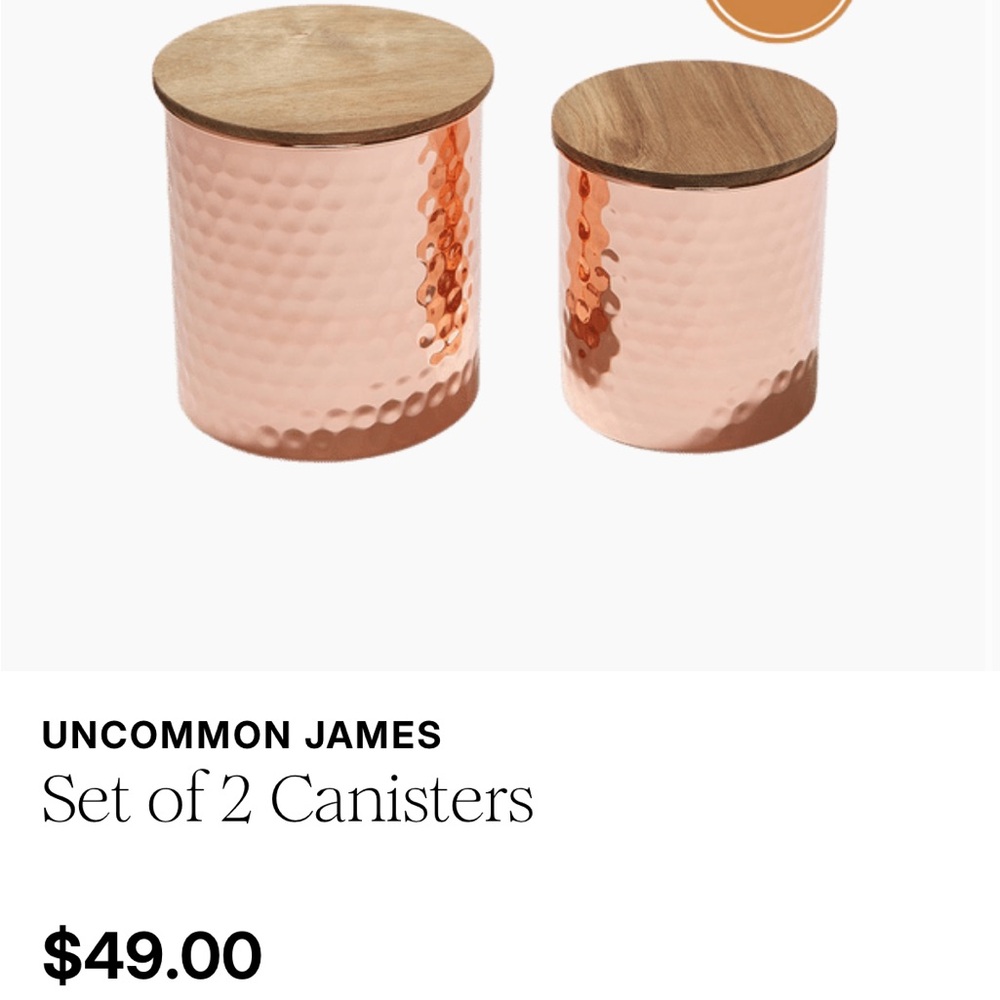Open the UNCOMMON JAMES brand link
The image size is (1000, 1000).
[242, 735]
